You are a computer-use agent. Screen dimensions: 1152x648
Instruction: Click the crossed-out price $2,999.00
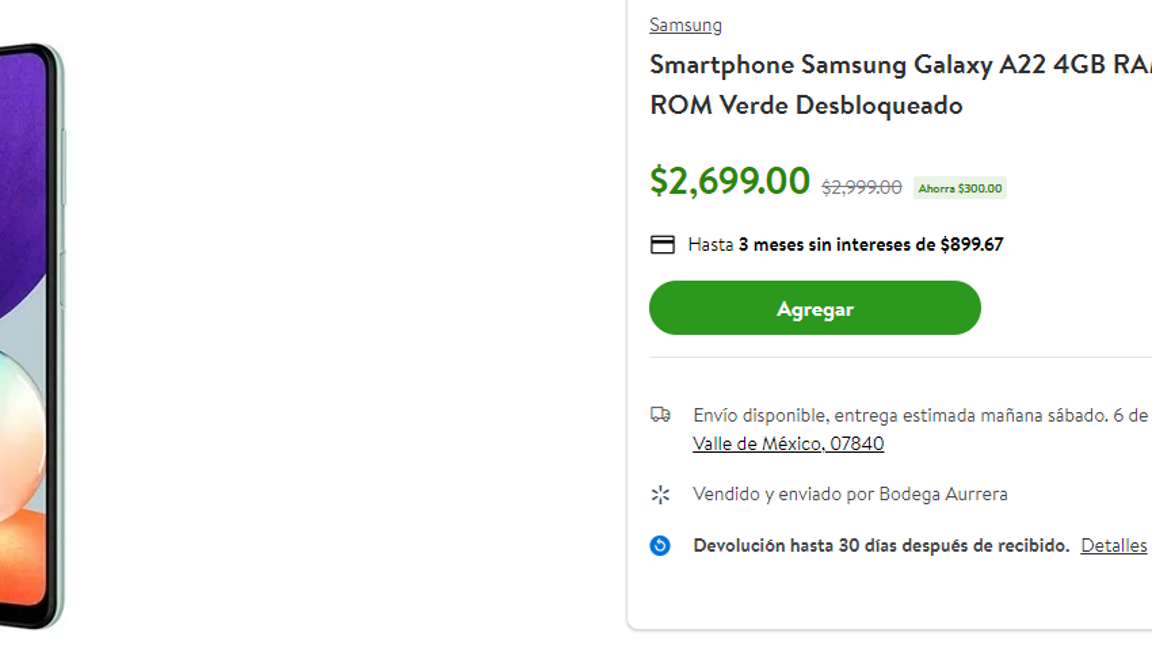pyautogui.click(x=860, y=187)
